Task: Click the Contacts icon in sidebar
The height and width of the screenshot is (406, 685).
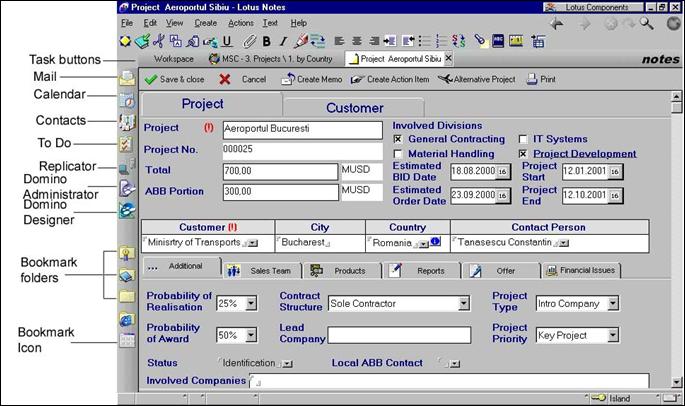Action: point(127,122)
